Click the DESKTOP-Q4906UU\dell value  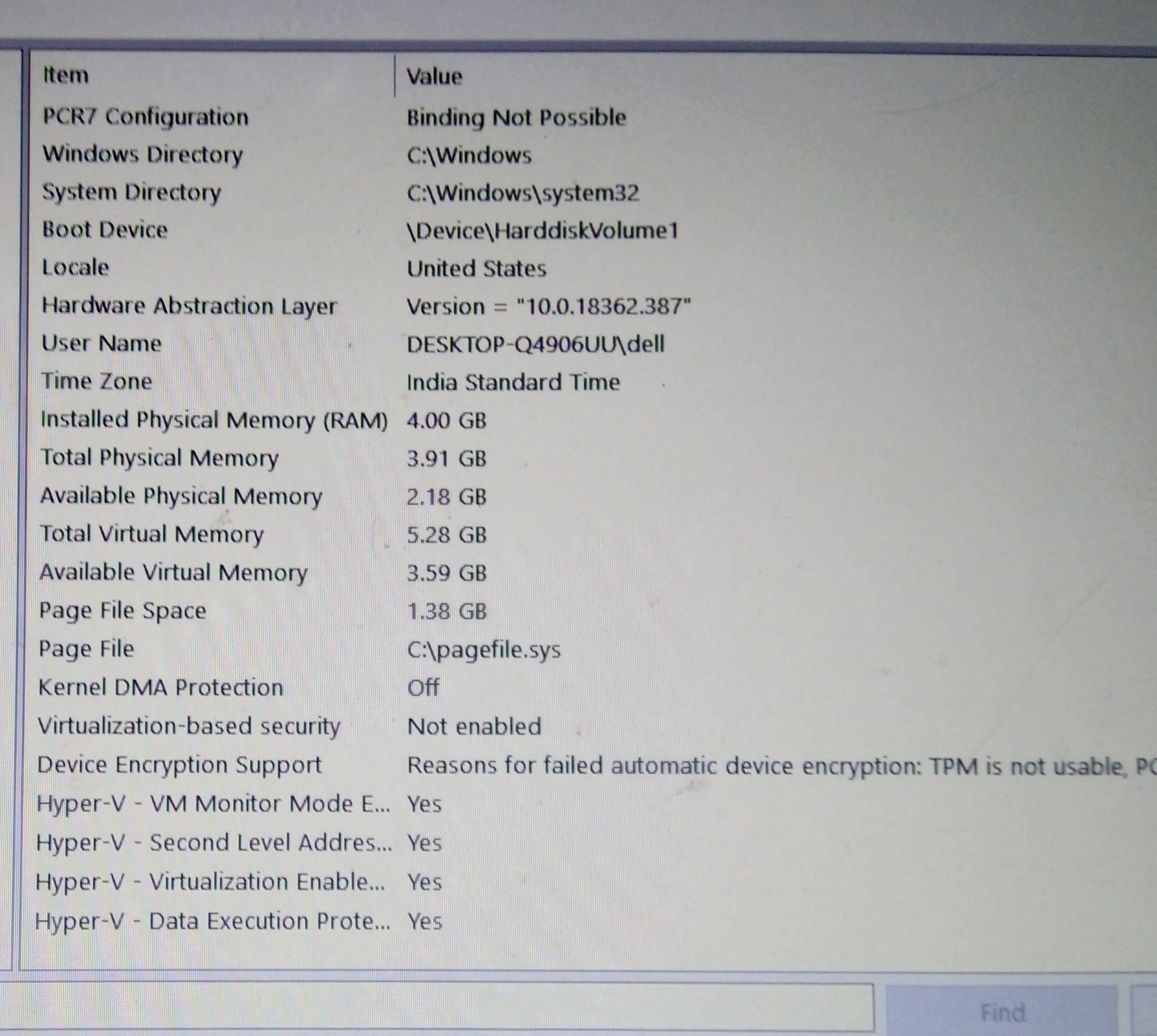click(x=535, y=344)
